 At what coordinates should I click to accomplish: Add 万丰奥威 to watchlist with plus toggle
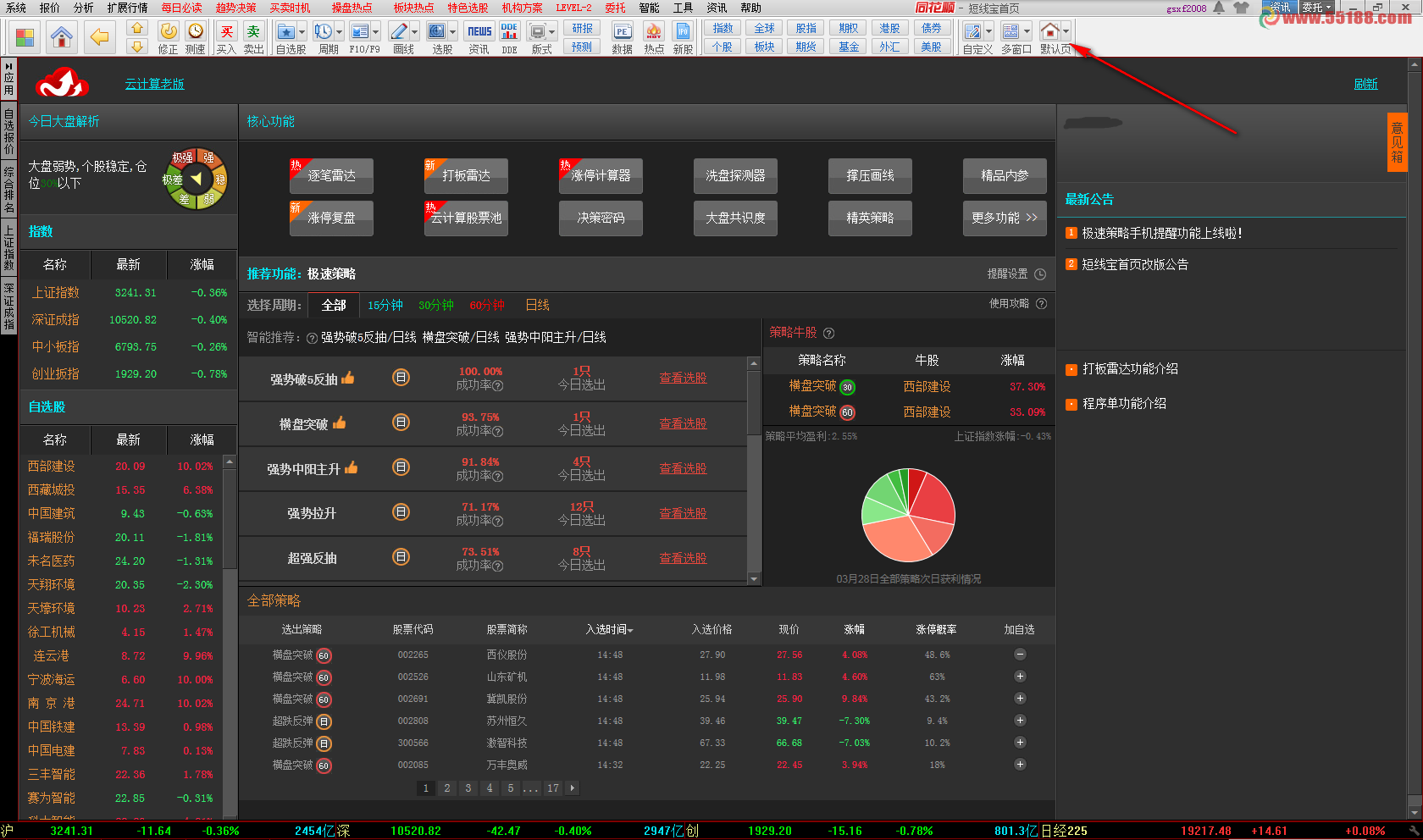1020,765
